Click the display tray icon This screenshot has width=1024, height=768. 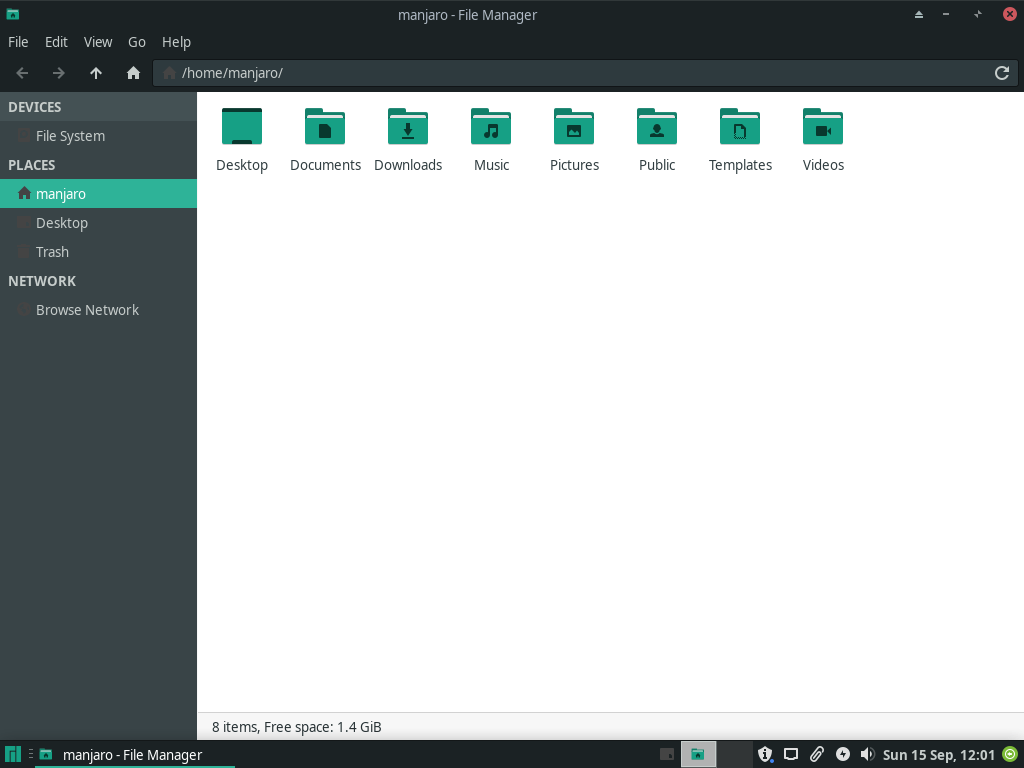(791, 754)
